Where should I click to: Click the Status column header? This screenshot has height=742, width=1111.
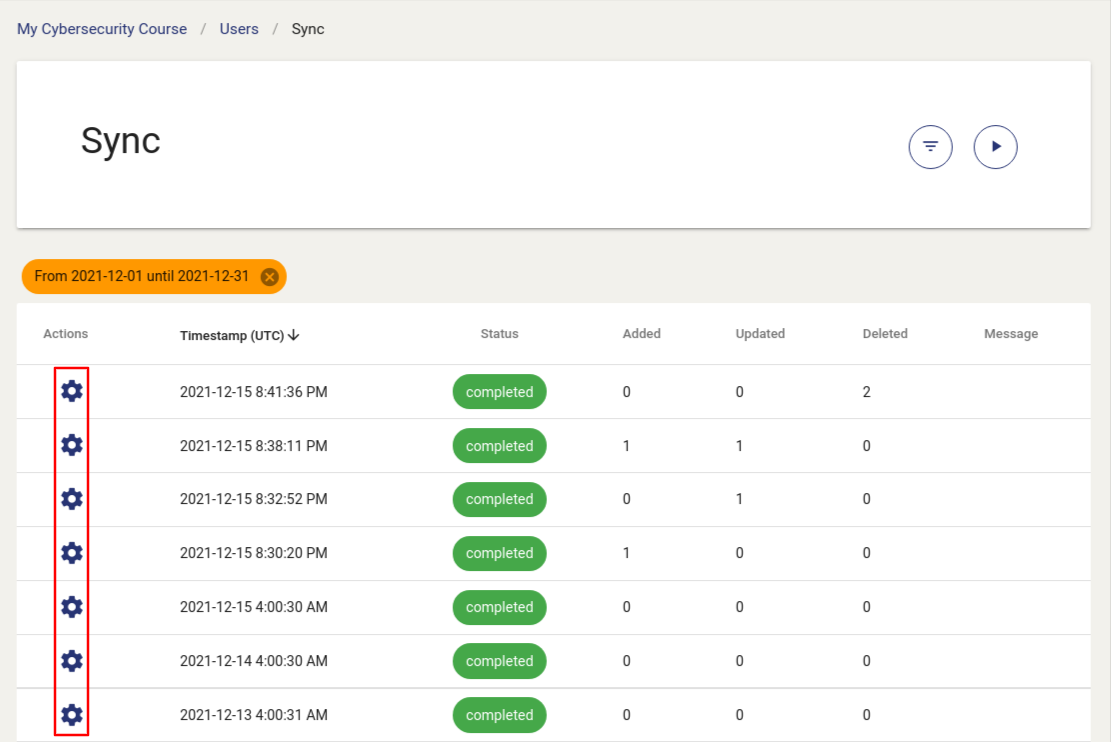(499, 334)
